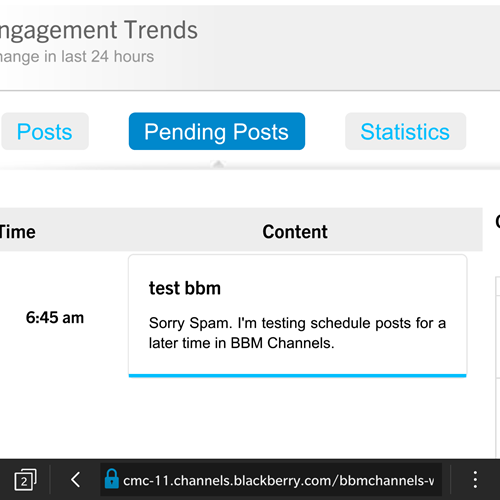Click the partially visible column header at right

click(x=498, y=221)
